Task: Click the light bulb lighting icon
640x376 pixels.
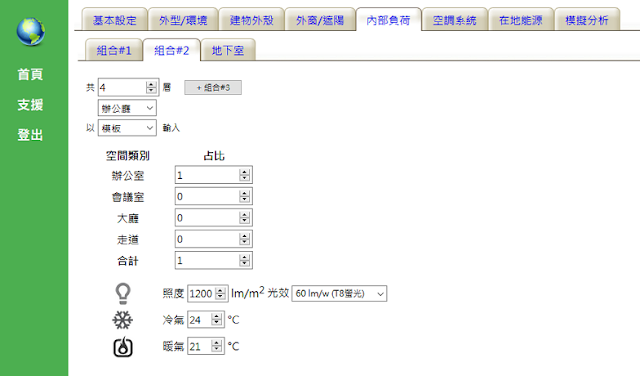Action: 123,294
